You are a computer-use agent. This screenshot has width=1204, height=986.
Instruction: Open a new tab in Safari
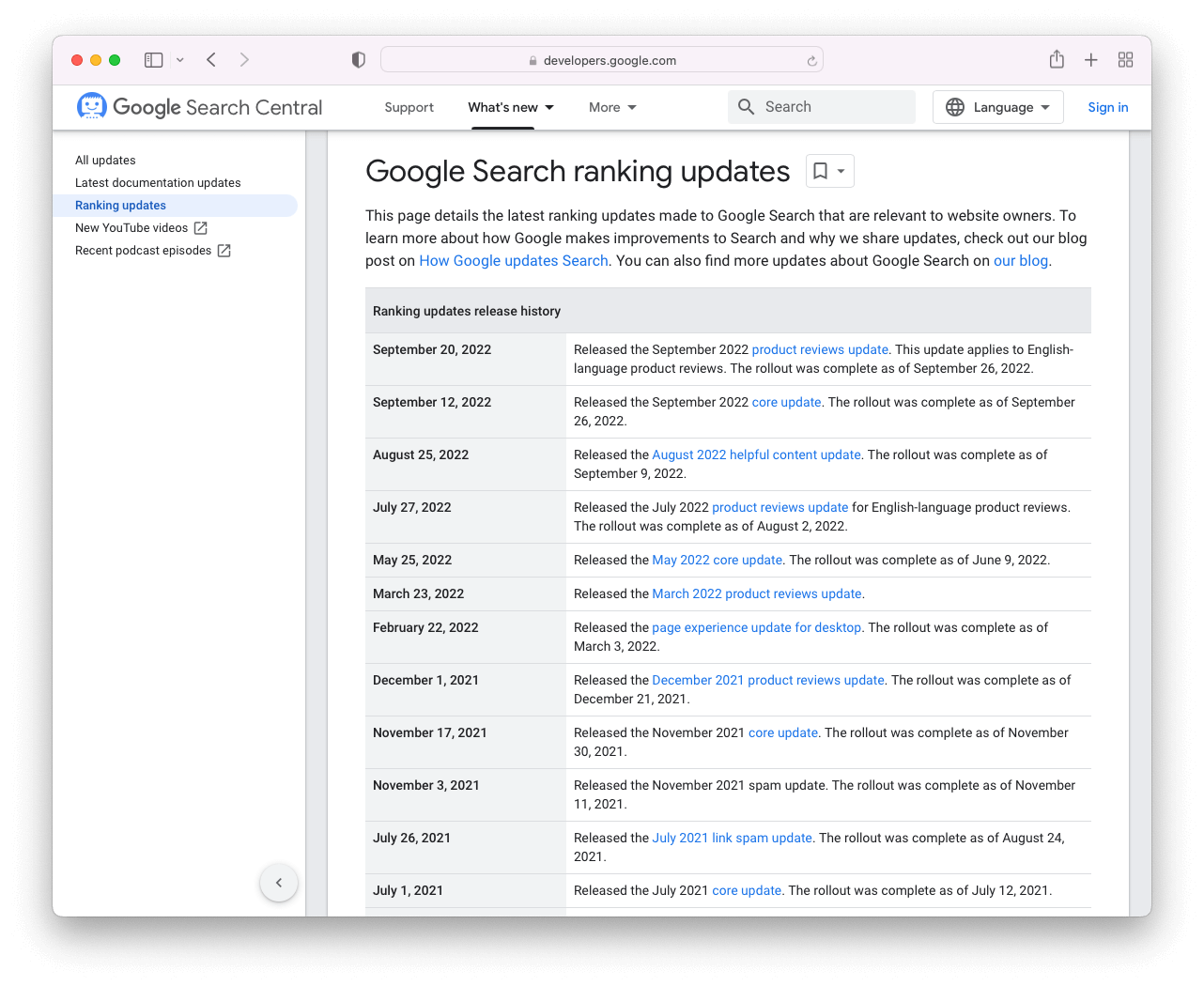[x=1090, y=59]
